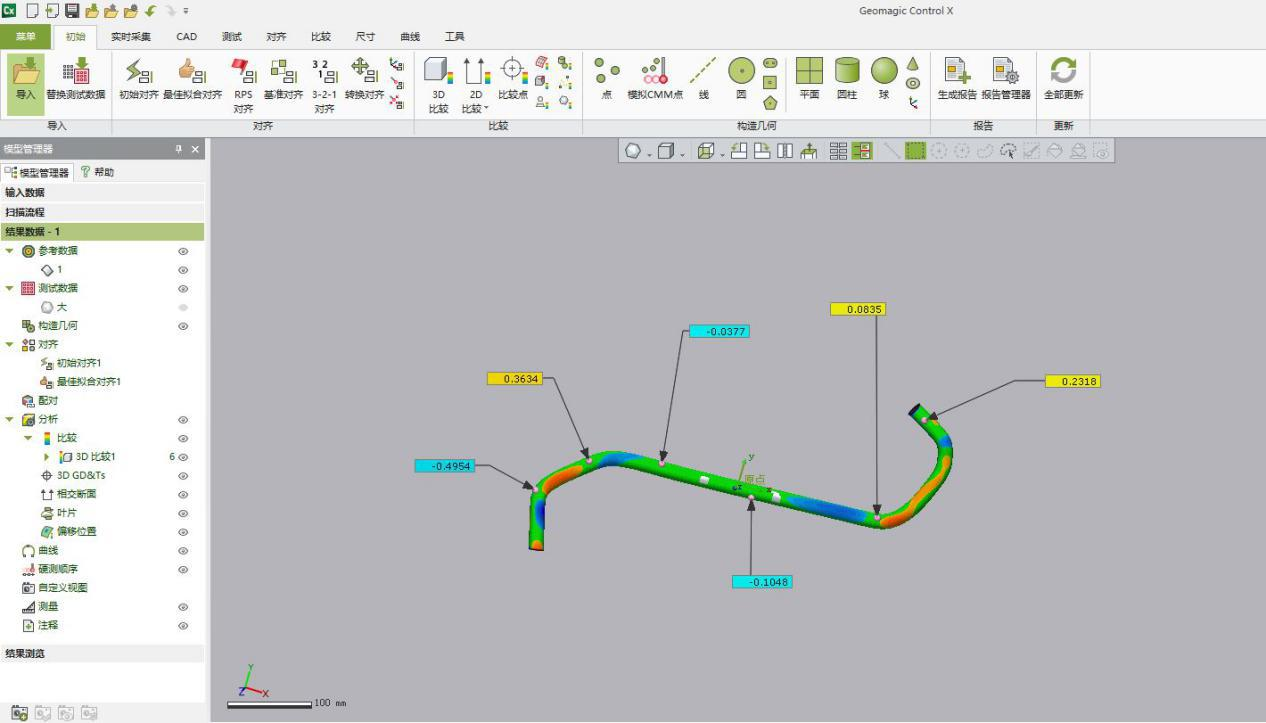Choose the 圆柱 cylinder geometry tool
This screenshot has width=1266, height=723.
coord(847,80)
